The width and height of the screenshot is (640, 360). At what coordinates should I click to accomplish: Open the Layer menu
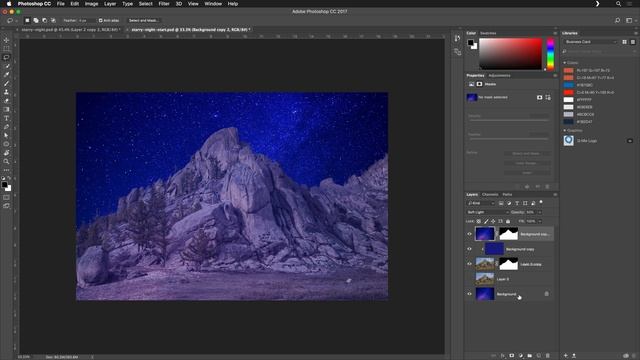click(110, 4)
